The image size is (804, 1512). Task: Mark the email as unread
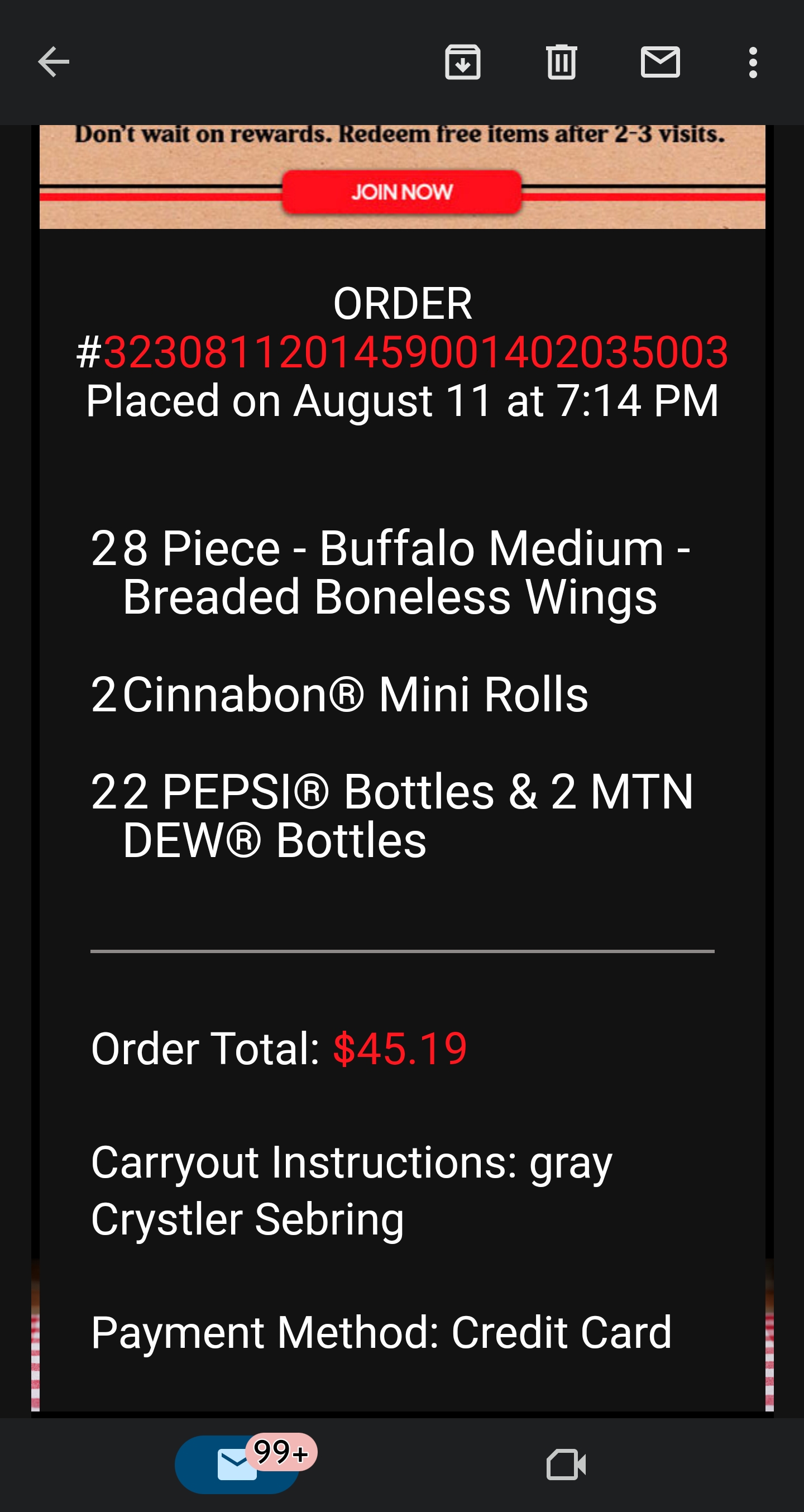click(x=660, y=62)
